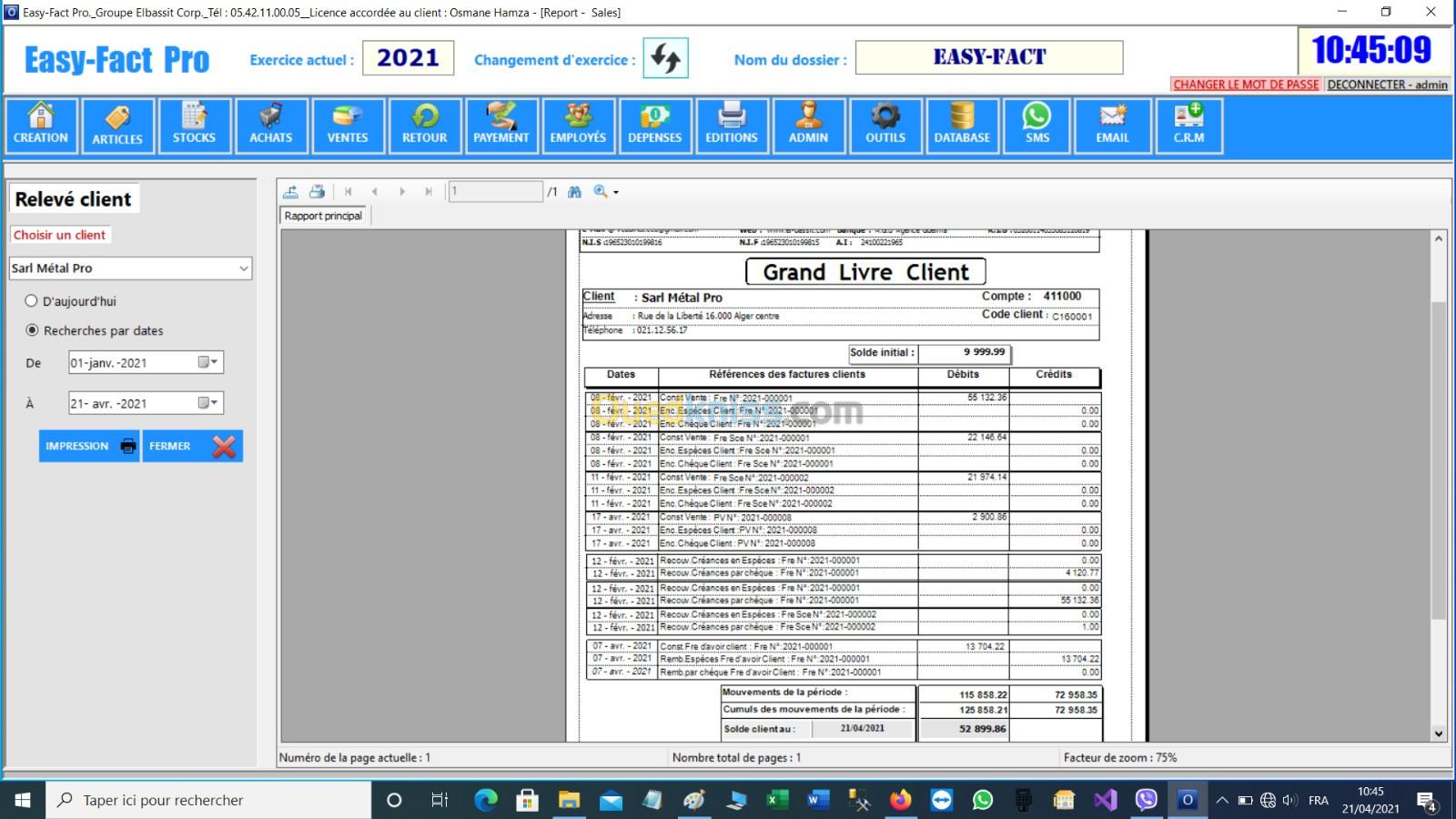Open the DATABASE tool
This screenshot has width=1456, height=819.
[962, 126]
